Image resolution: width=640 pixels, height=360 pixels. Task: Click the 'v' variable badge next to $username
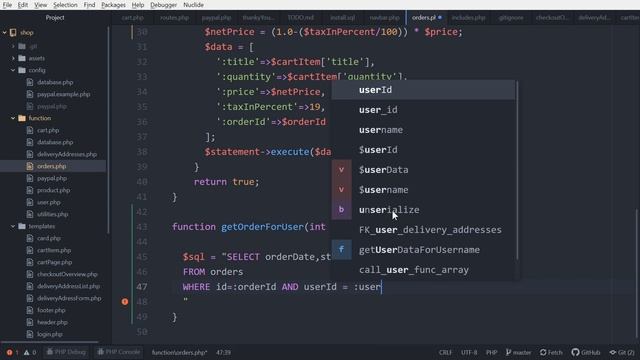pyautogui.click(x=341, y=190)
